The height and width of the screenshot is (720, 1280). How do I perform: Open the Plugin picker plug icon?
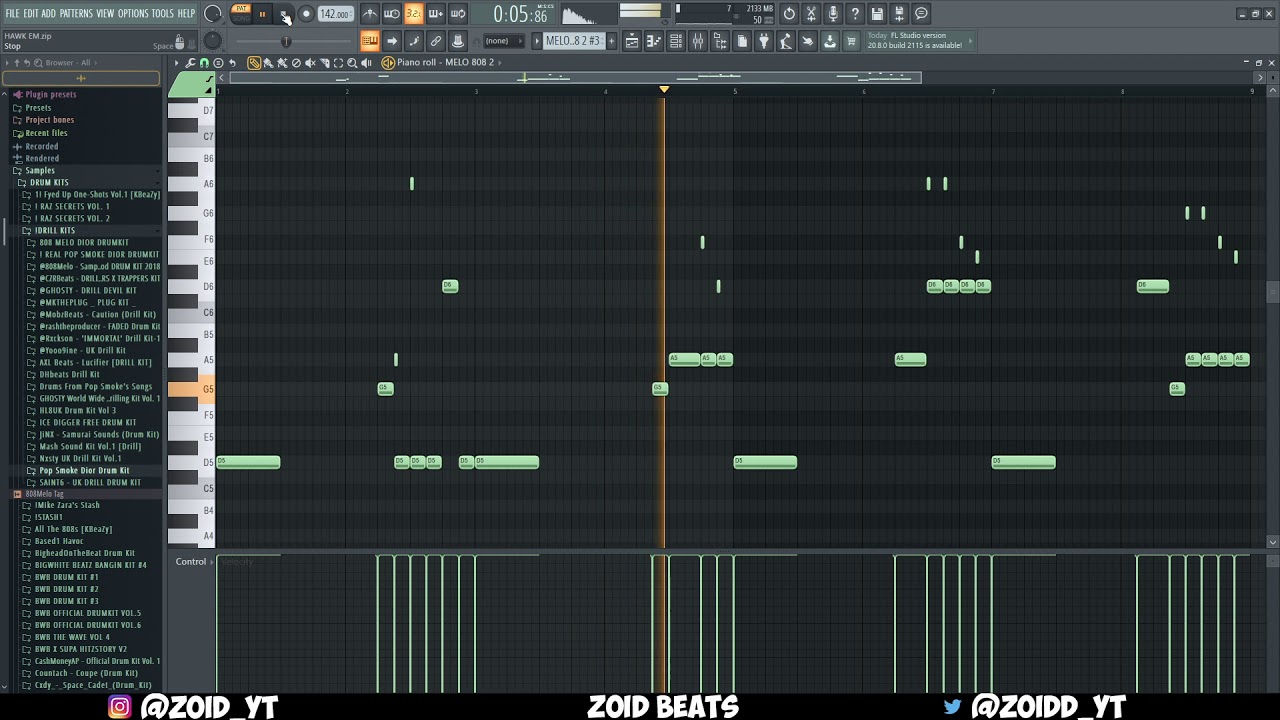click(x=764, y=41)
